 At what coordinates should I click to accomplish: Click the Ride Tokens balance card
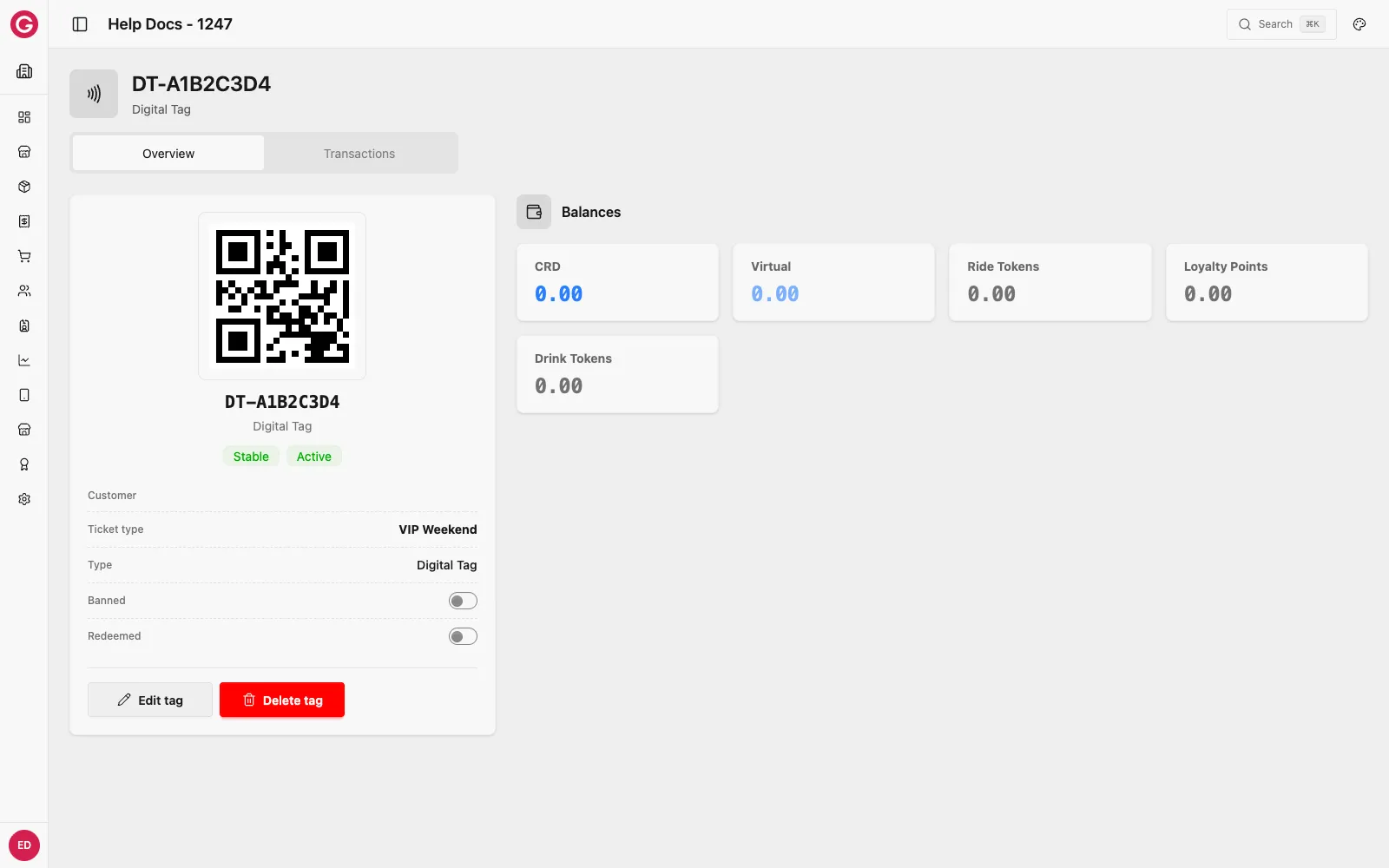tap(1050, 282)
